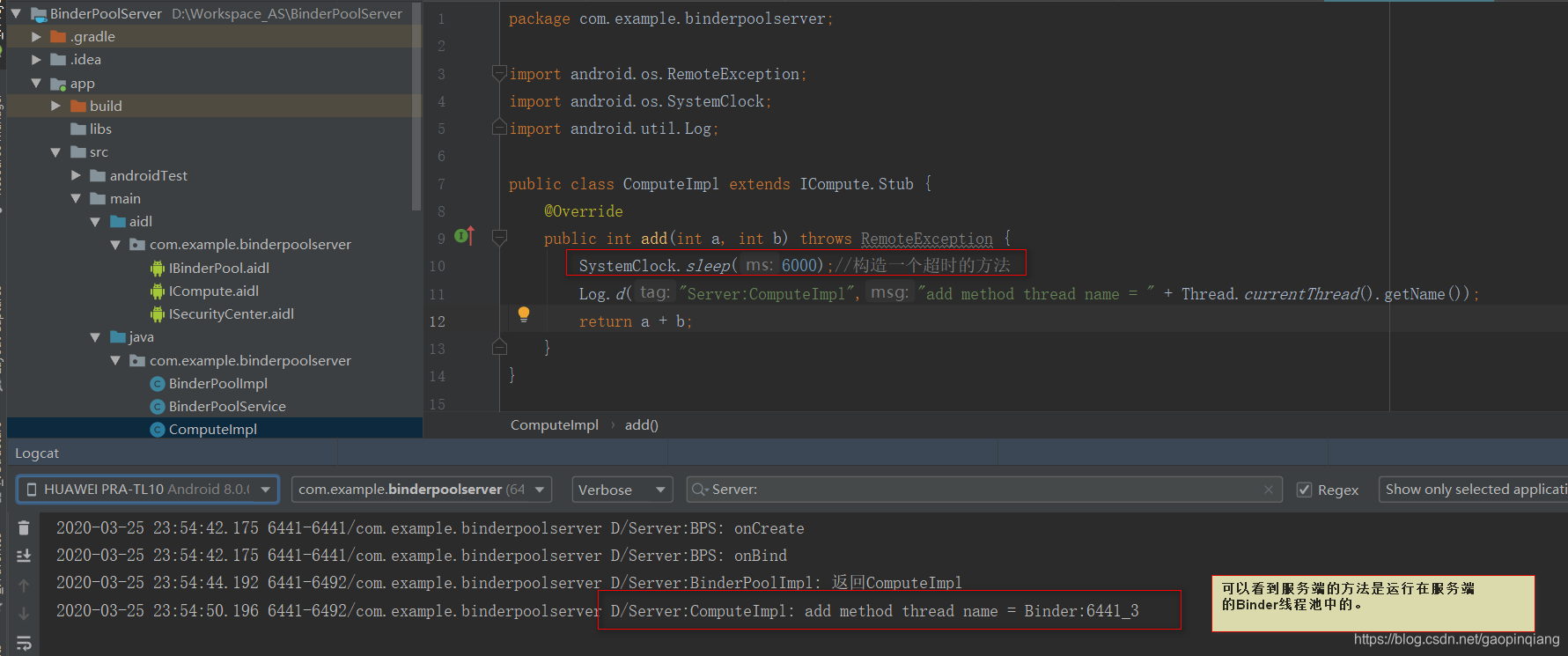Select the androidTest folder label
Screen dimensions: 1568x656
(x=149, y=176)
